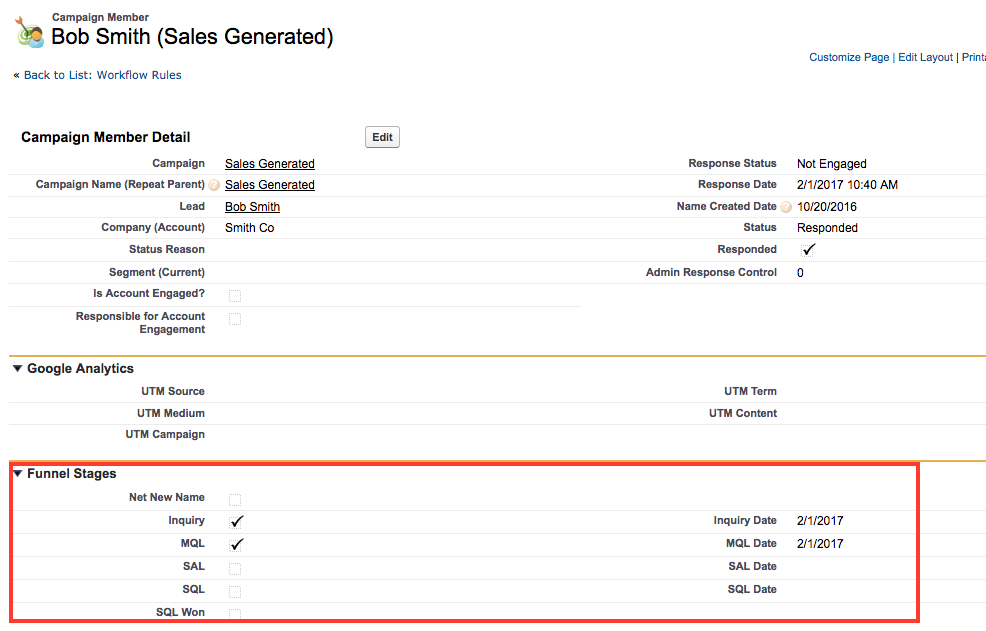This screenshot has width=986, height=631.
Task: Click the Bob Smith (Sales Generated) title
Action: coord(192,36)
